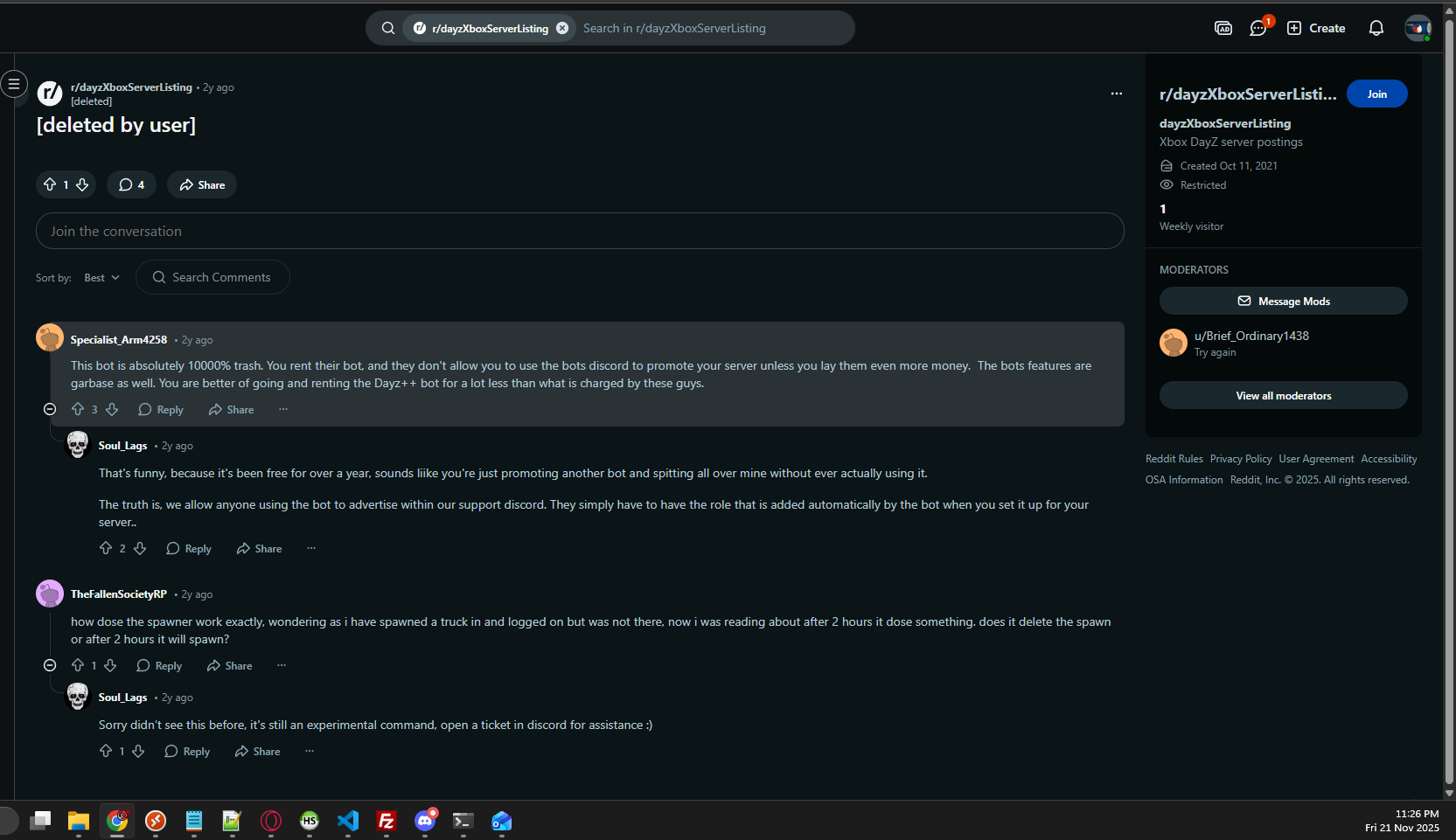Viewport: 1456px width, 840px height.
Task: Open the Reddit advertise icon
Action: 1223,28
